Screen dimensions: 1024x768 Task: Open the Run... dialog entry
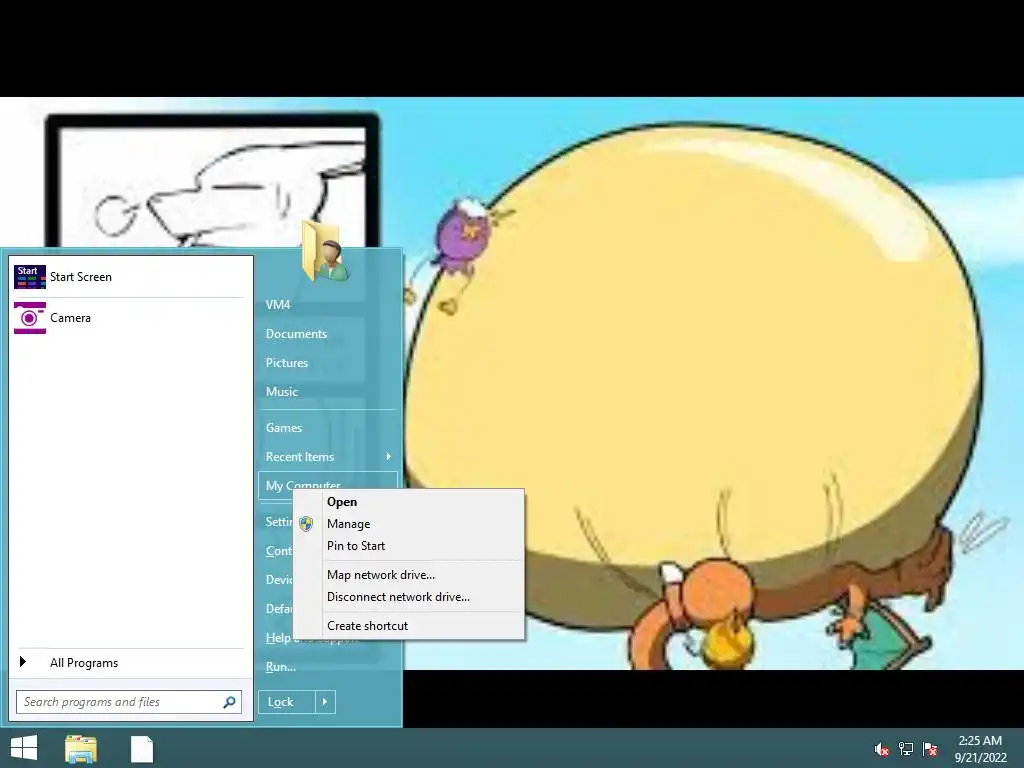coord(281,667)
